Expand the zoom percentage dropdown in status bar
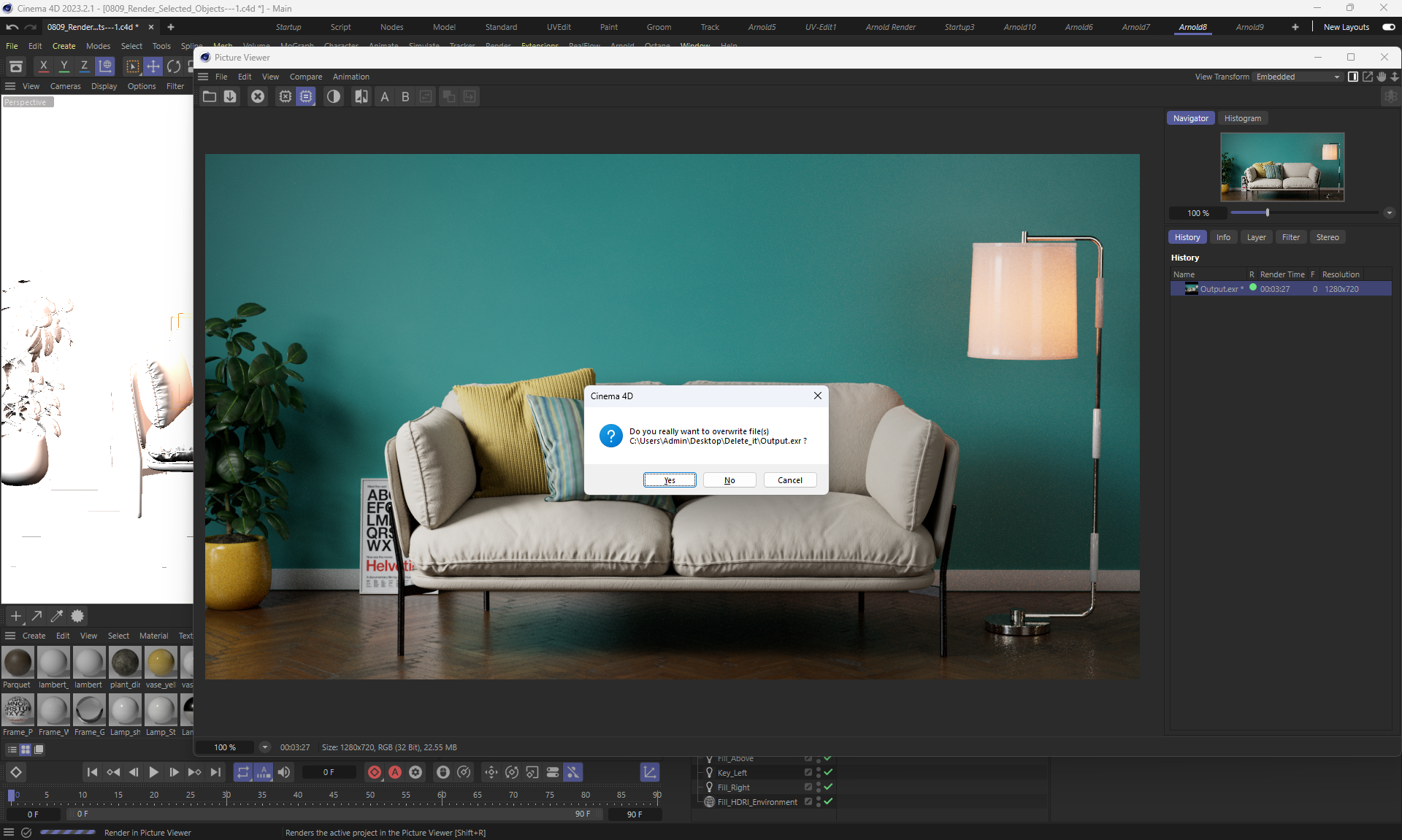 coord(265,747)
